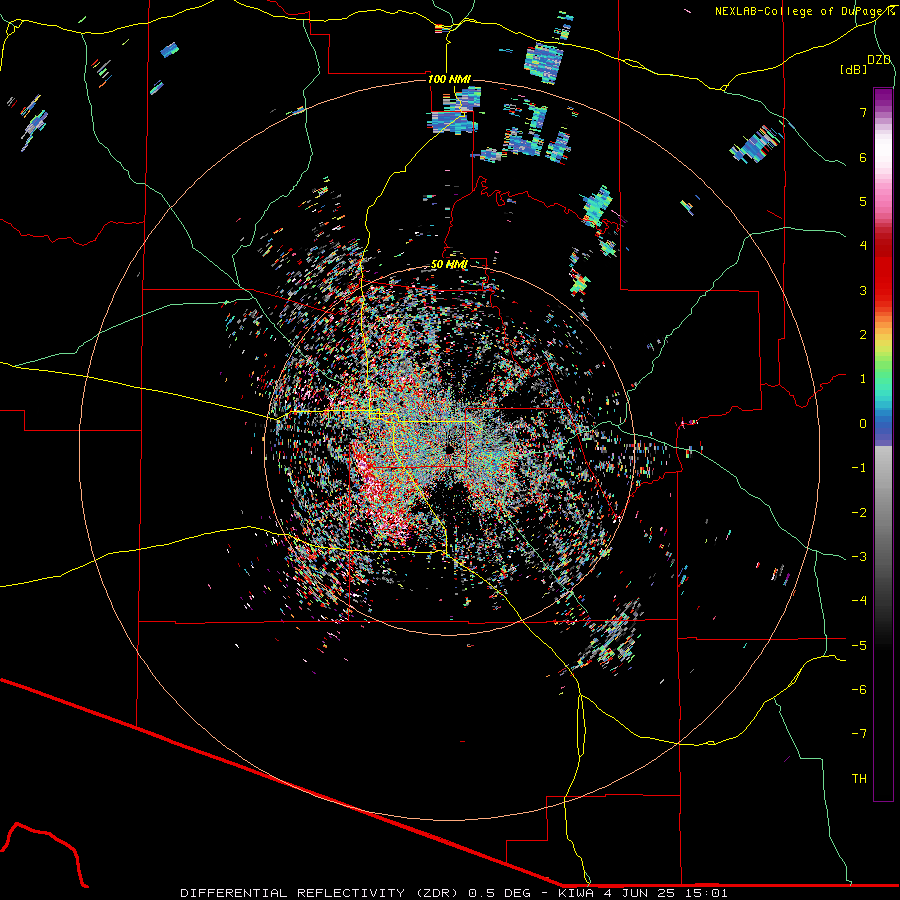
Task: Click the legend label 2
Action: click(863, 335)
